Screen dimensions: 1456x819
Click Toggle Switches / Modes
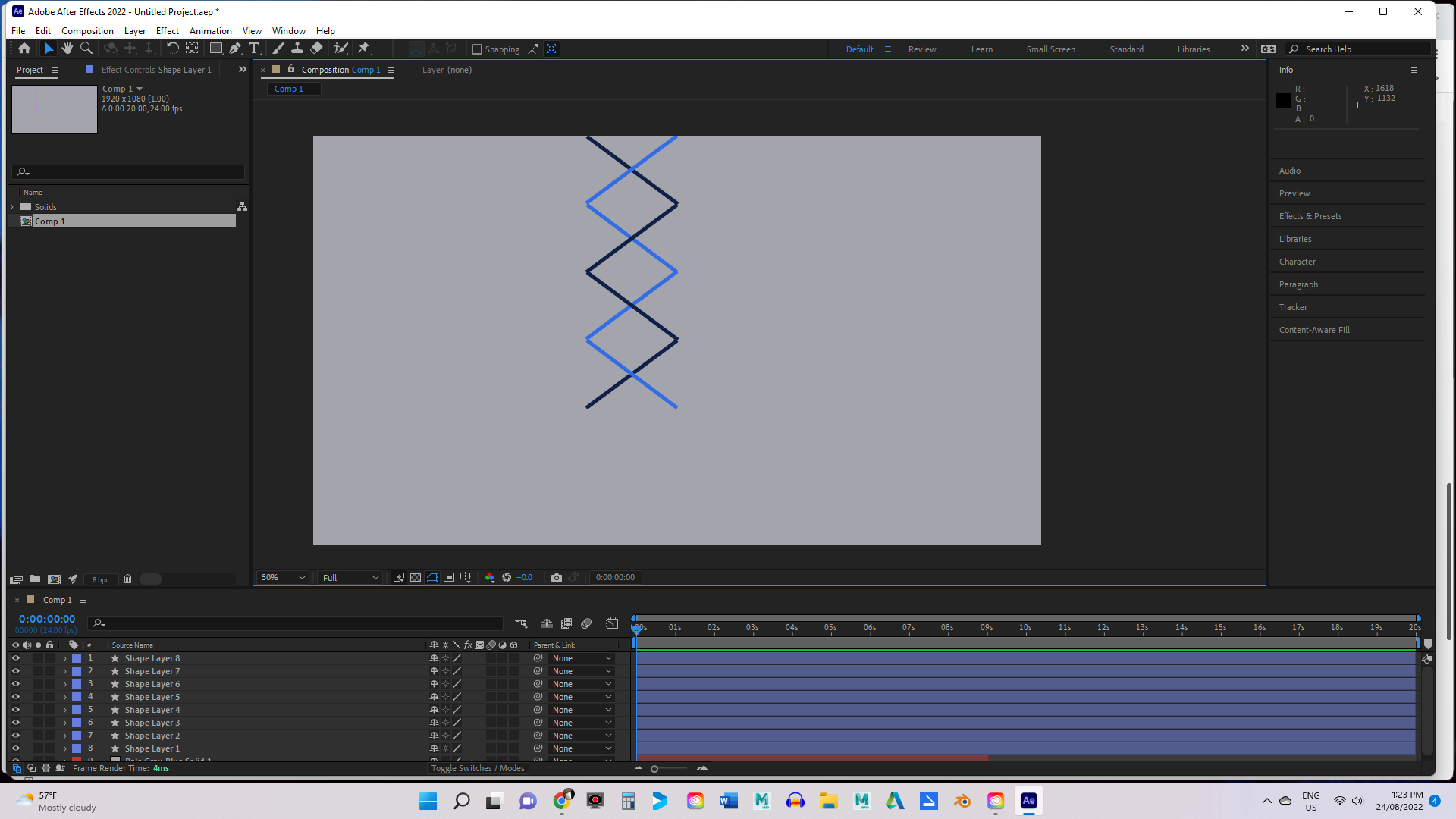click(x=478, y=768)
